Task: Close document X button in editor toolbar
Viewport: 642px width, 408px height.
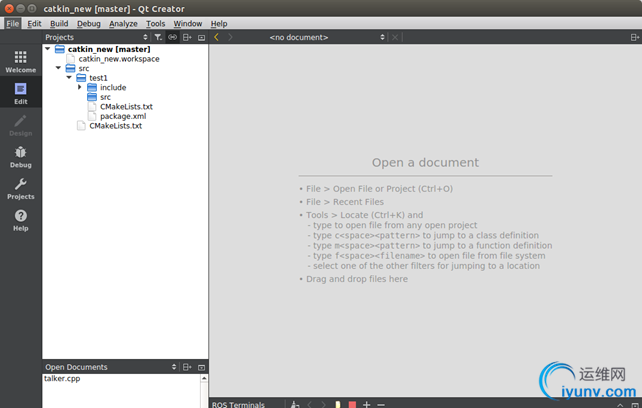Action: (x=395, y=37)
